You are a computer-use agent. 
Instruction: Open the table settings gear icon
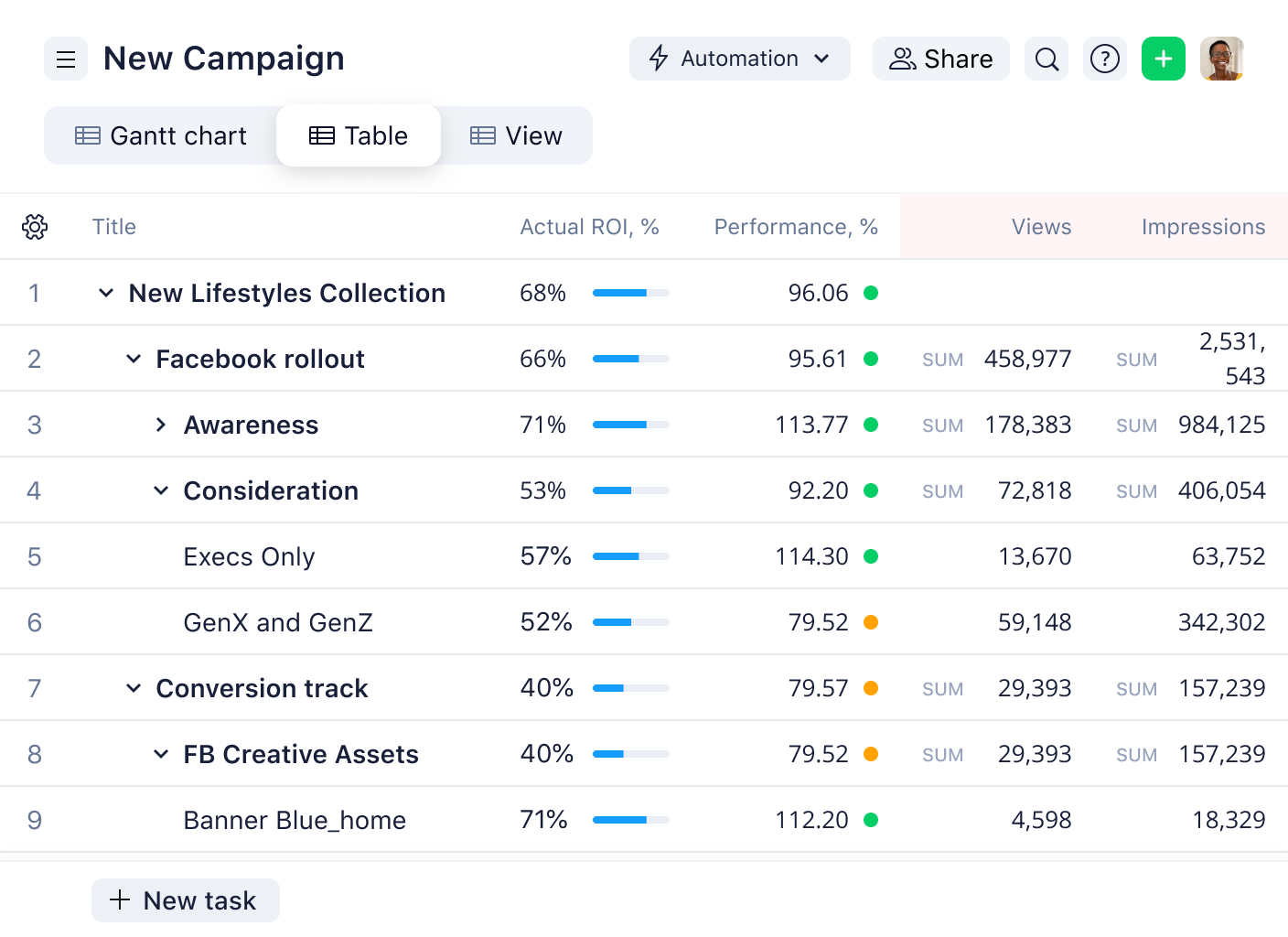click(x=35, y=227)
